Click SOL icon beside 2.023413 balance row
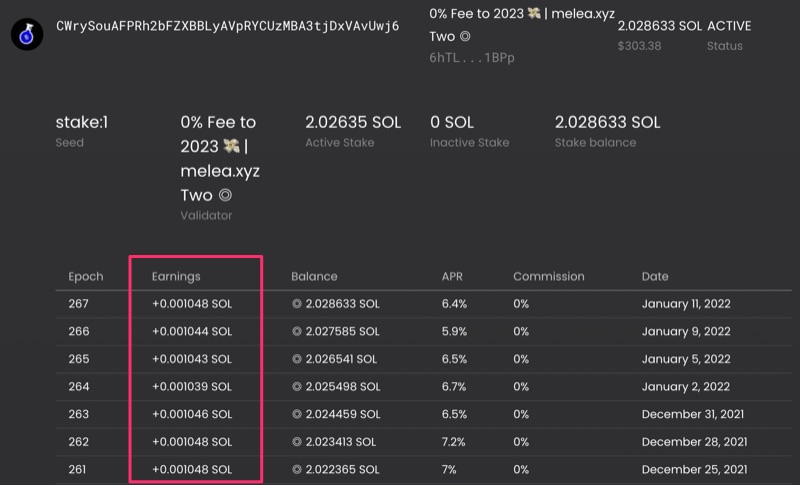The image size is (800, 485). pyautogui.click(x=296, y=442)
